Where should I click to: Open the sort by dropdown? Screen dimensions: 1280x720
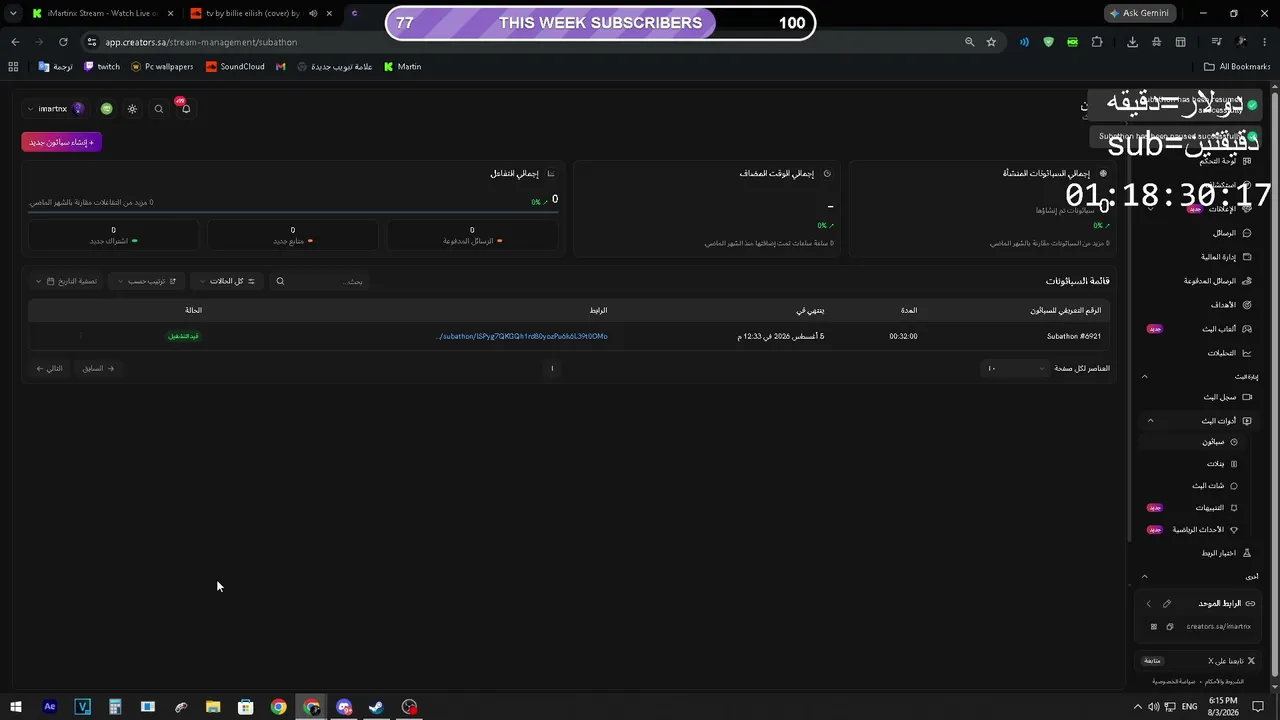click(146, 281)
